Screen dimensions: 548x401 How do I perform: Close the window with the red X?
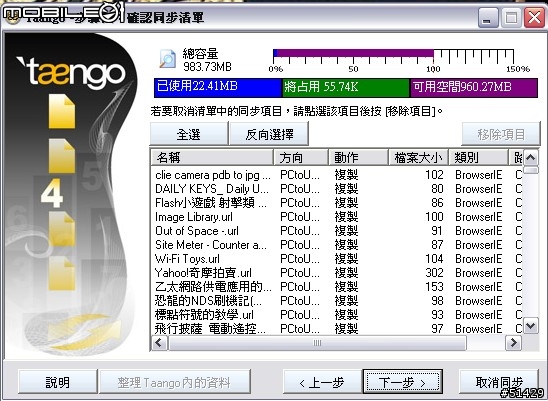tap(534, 17)
